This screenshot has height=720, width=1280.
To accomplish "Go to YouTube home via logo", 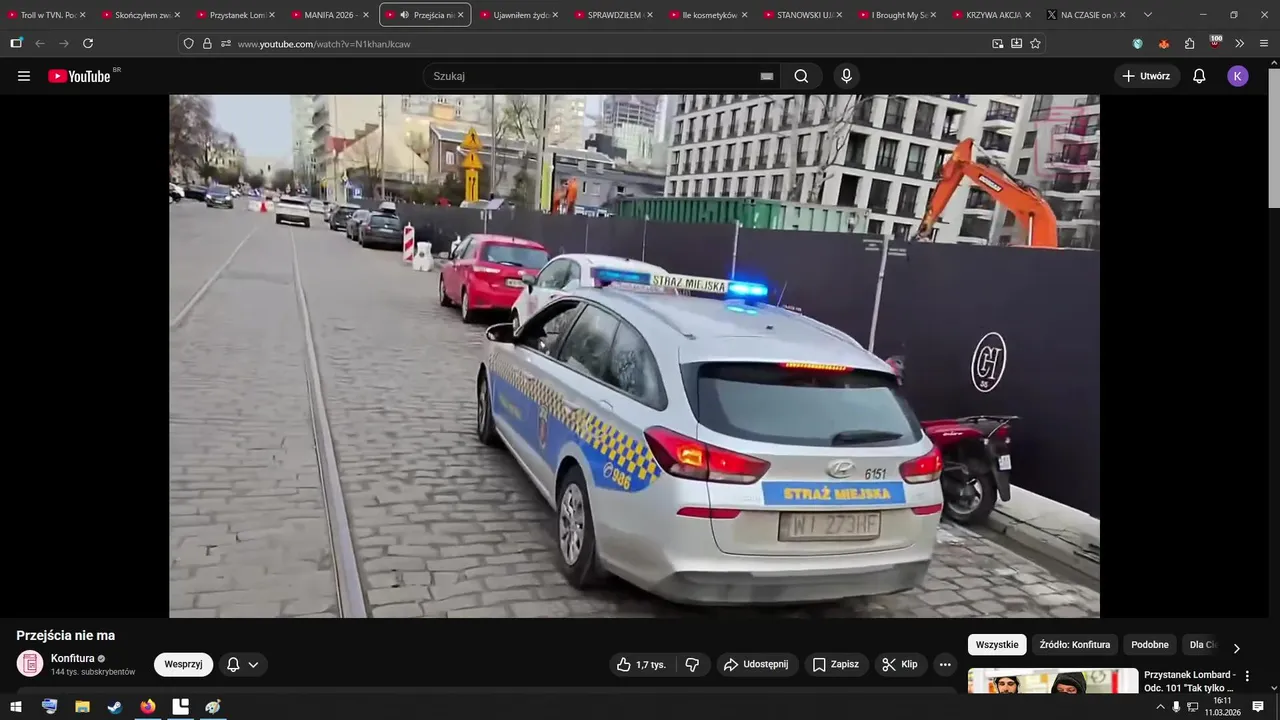I will coord(79,76).
